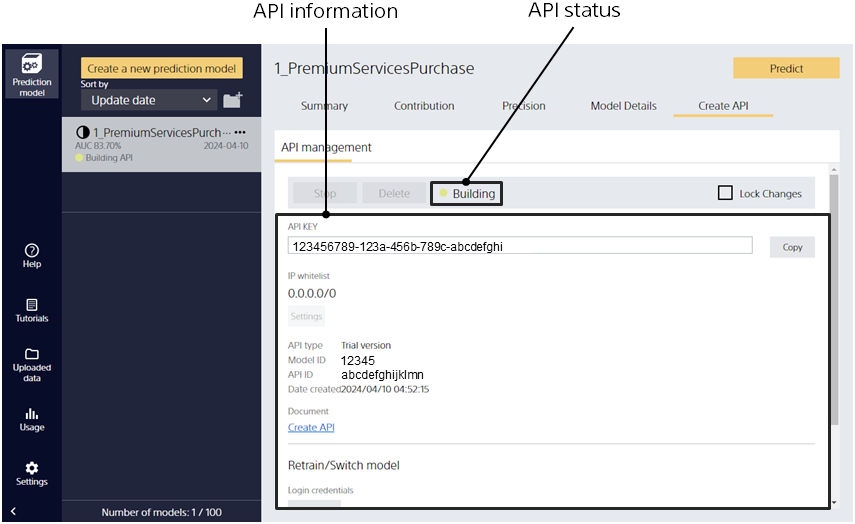Click the Login credentials label

pos(321,490)
